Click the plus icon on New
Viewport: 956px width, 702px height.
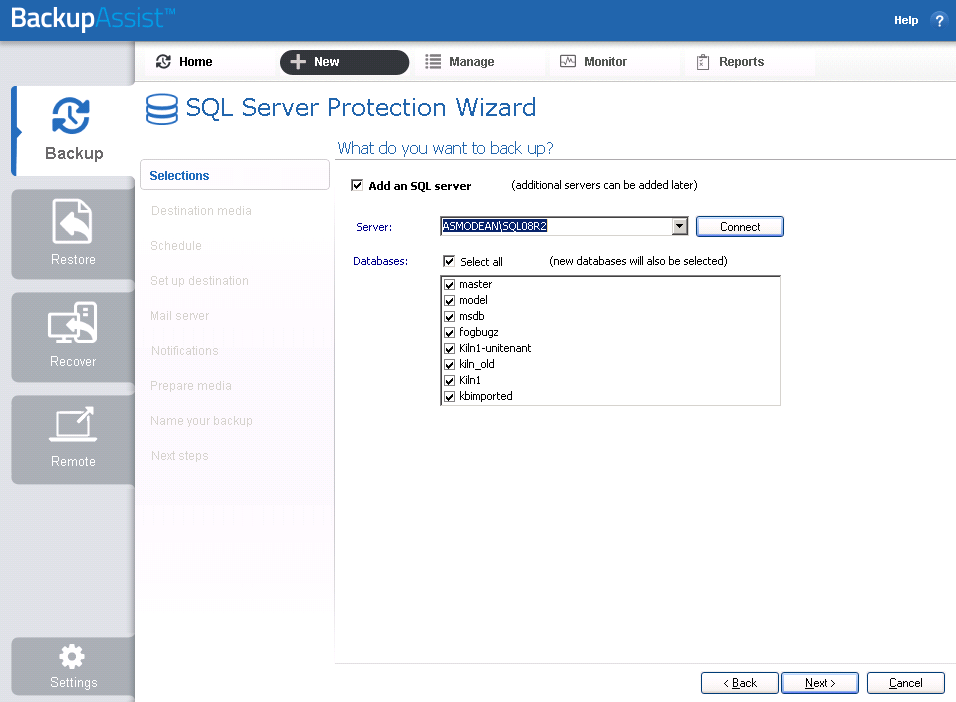pyautogui.click(x=298, y=62)
